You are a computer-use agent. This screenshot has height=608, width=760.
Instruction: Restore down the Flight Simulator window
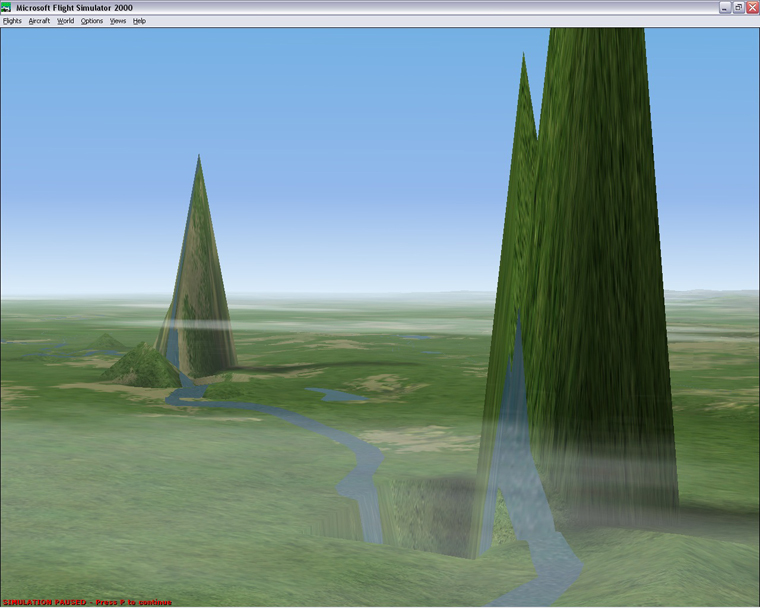tap(738, 7)
